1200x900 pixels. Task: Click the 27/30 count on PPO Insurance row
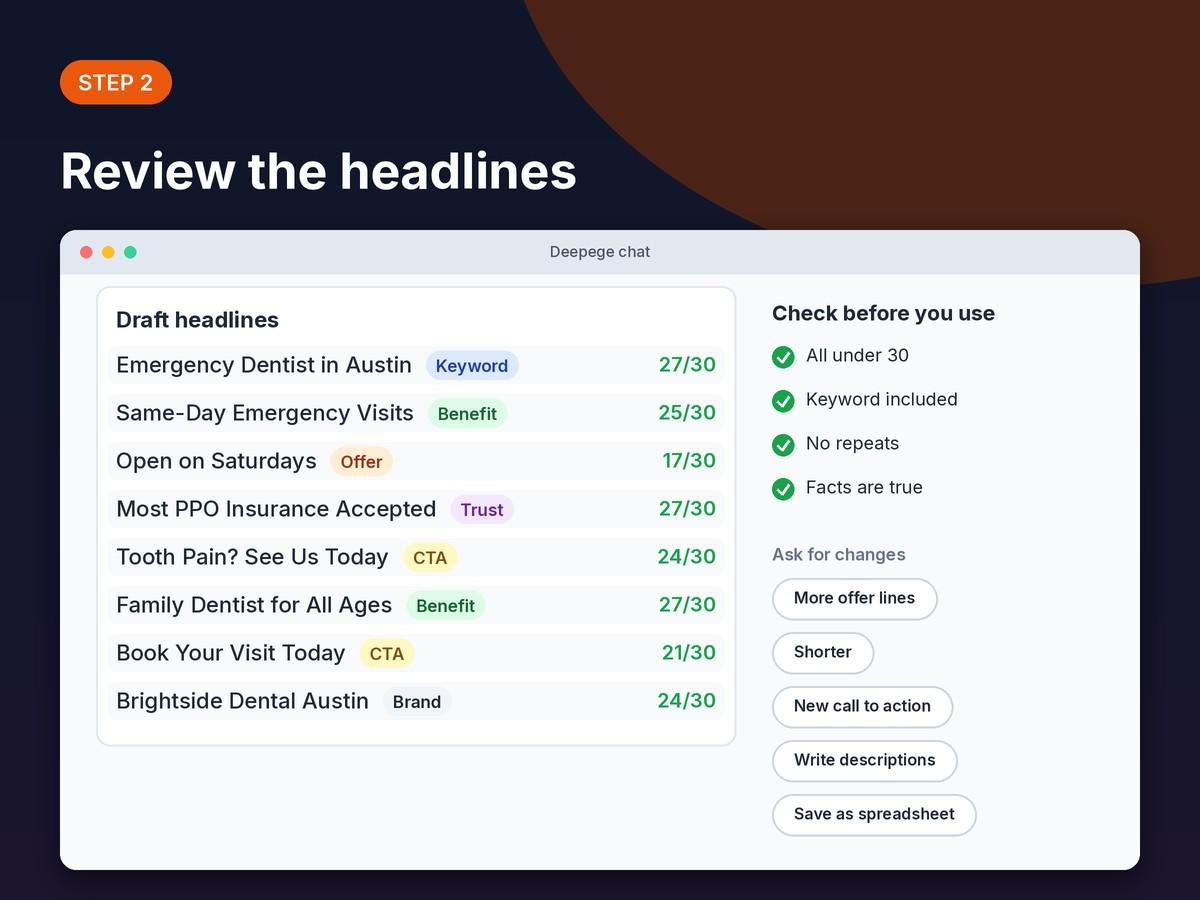[687, 509]
